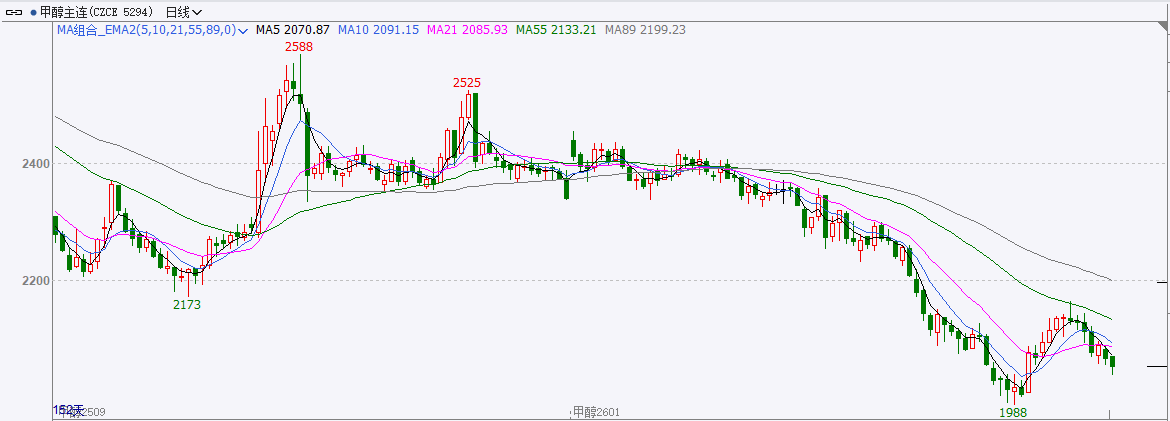Open the 日线 period dropdown
Viewport: 1170px width, 421px height.
[182, 12]
